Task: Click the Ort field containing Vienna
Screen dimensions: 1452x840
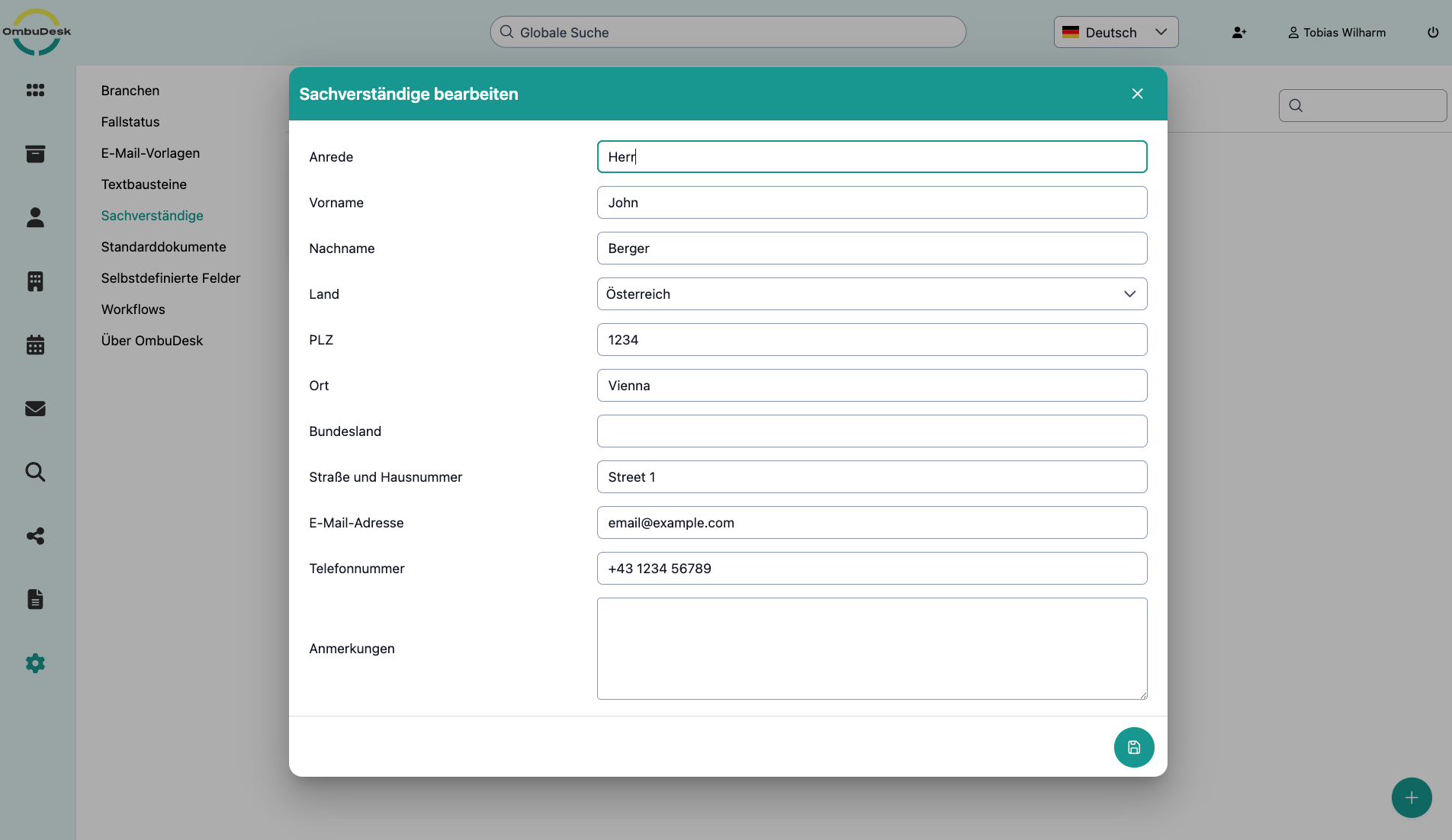Action: [872, 386]
